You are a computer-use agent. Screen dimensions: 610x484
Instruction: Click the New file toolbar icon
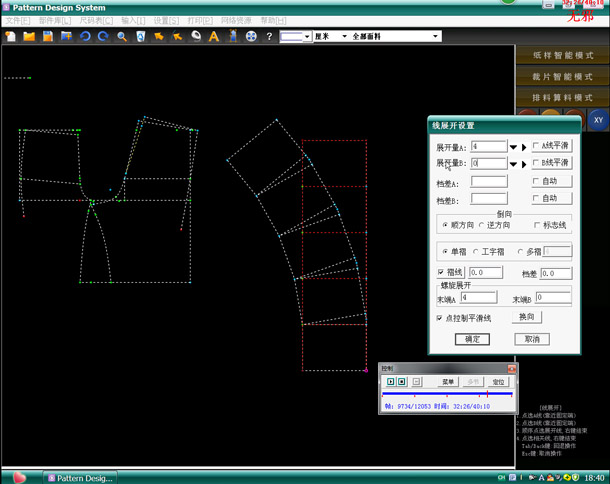[11, 36]
